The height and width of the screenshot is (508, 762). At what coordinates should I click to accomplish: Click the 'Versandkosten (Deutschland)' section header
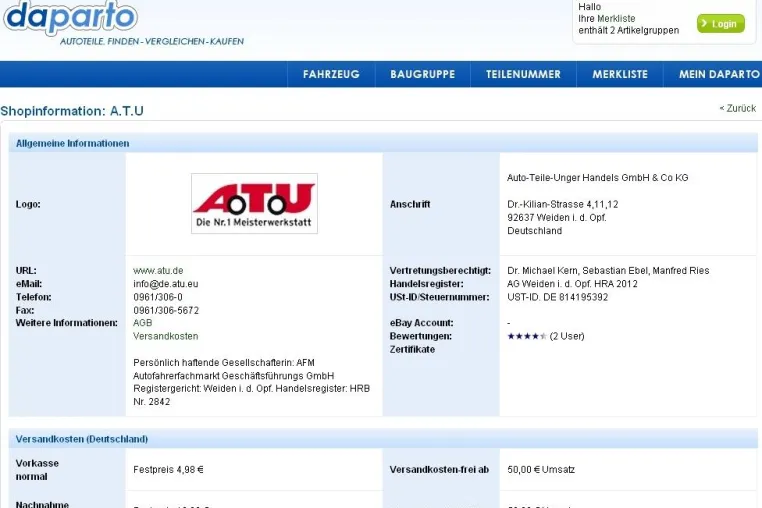pos(383,439)
